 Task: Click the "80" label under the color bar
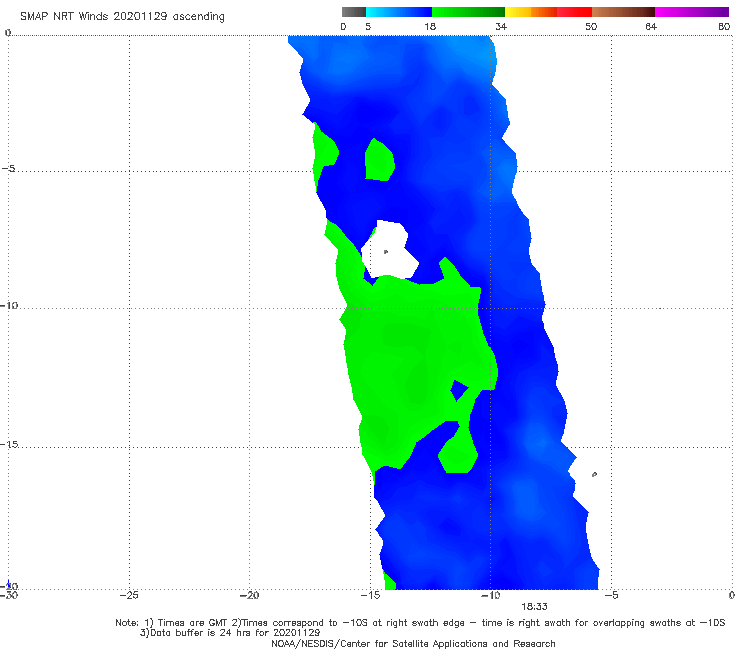724,26
